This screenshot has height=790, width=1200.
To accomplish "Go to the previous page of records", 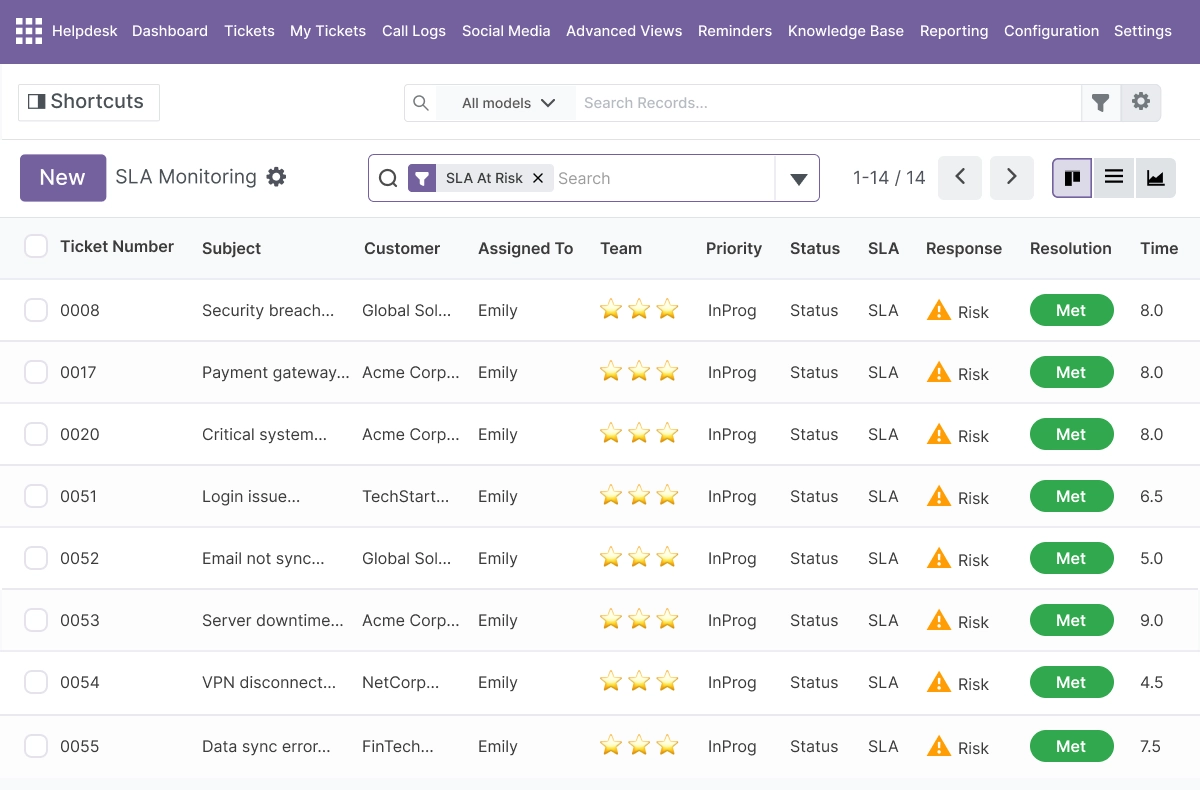I will (x=960, y=177).
